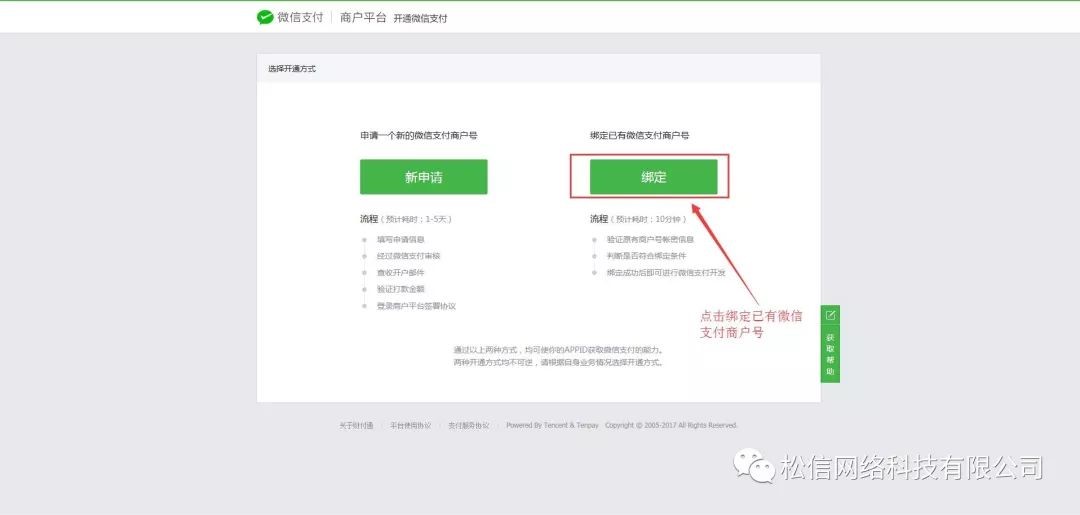
Task: Click the 选择开通方式 panel heading
Action: click(x=292, y=69)
